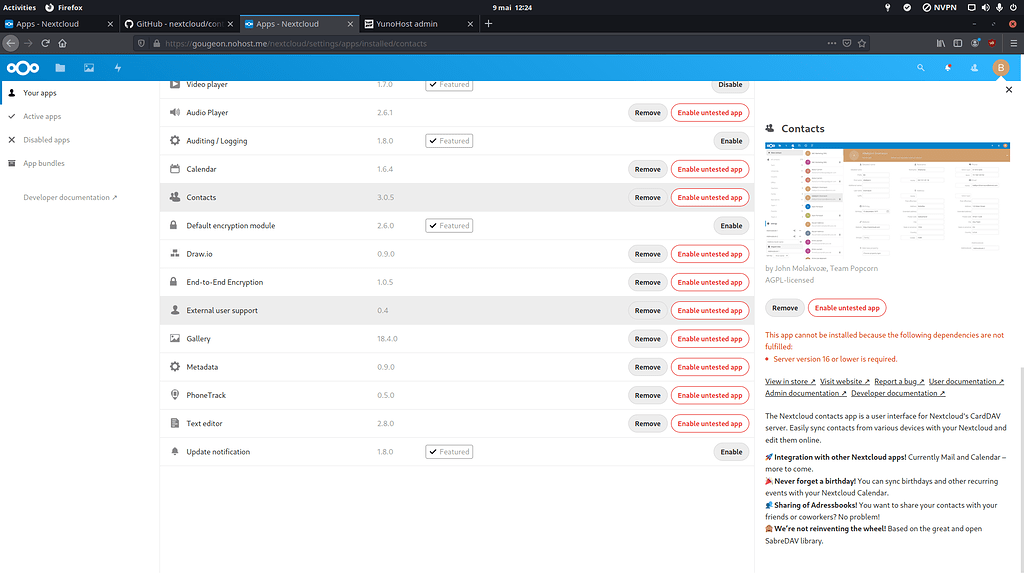Open Visit website link
1024x576 pixels.
(x=844, y=381)
